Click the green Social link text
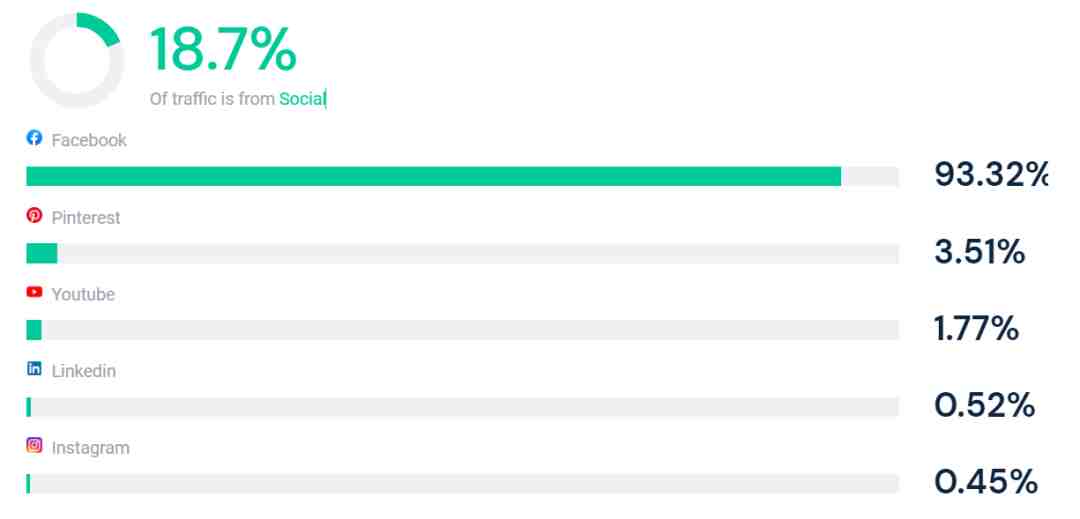Viewport: 1080px width, 519px height. tap(302, 99)
